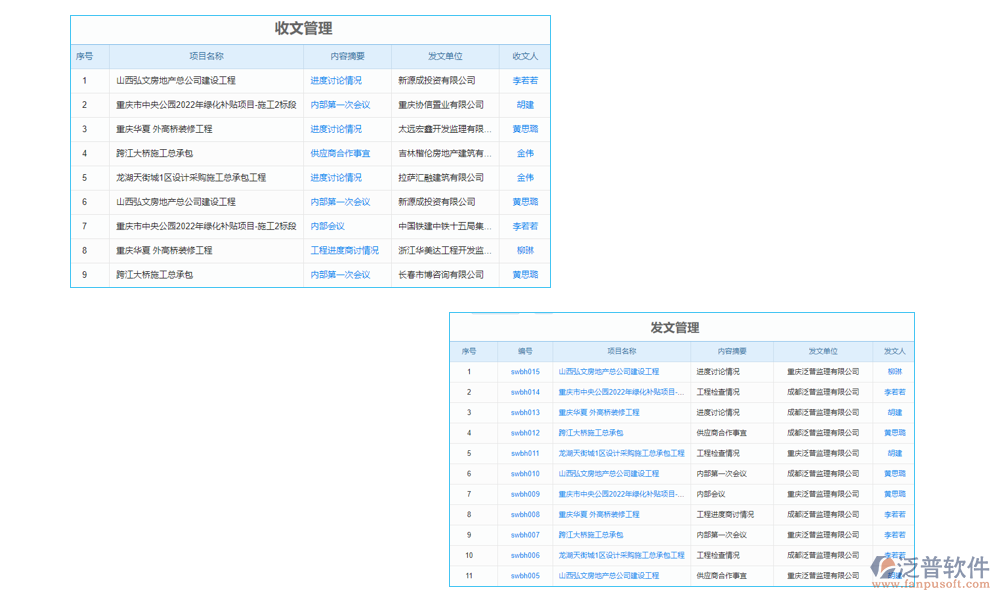Open 进度讨论情况 summary in row 1 of 收文管理
The height and width of the screenshot is (600, 1000).
point(334,81)
